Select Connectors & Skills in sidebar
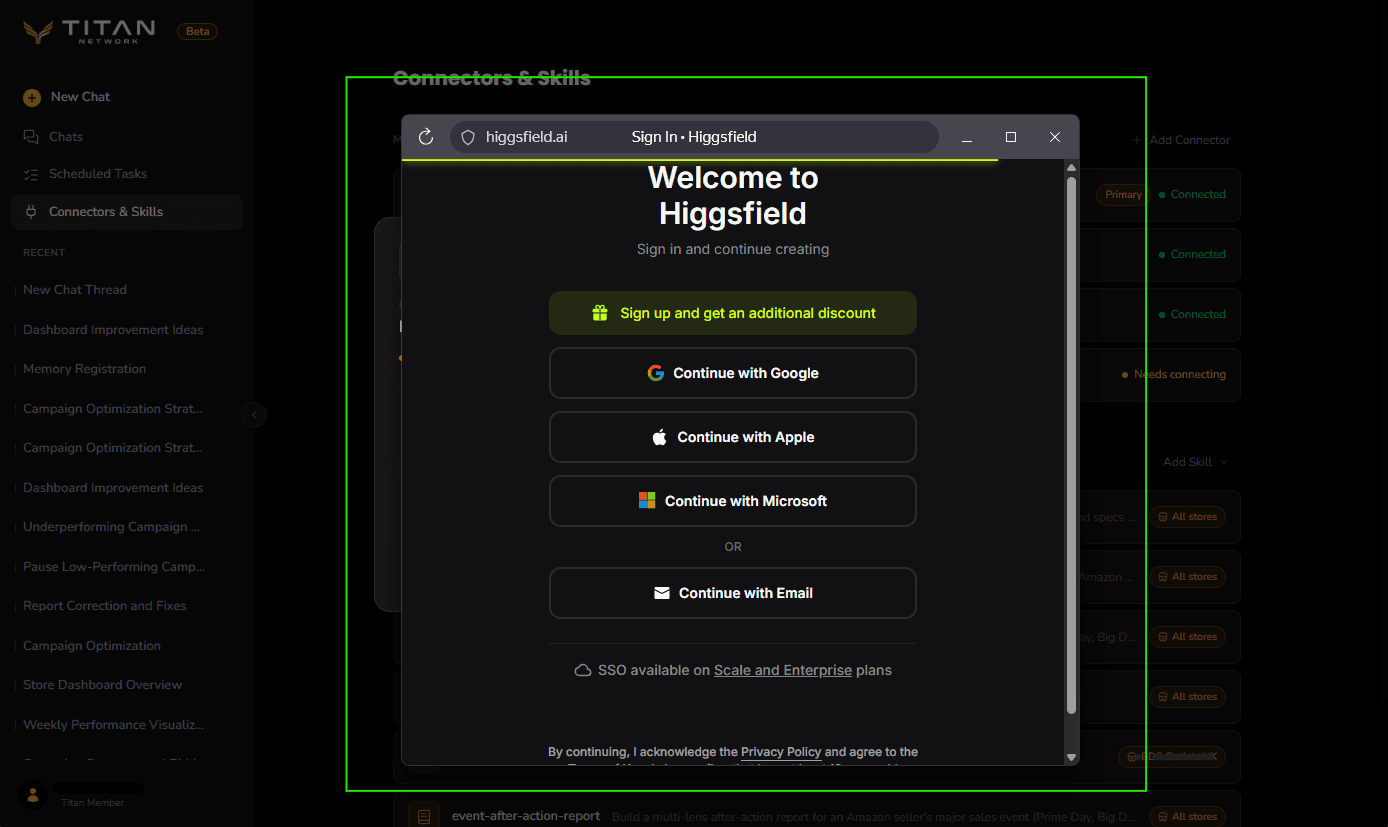This screenshot has height=827, width=1388. 127,212
